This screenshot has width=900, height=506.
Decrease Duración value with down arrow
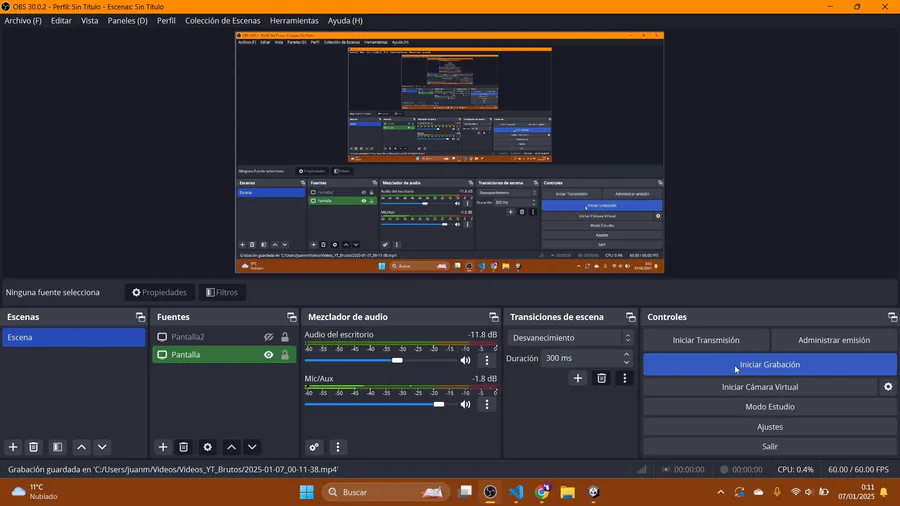click(626, 362)
